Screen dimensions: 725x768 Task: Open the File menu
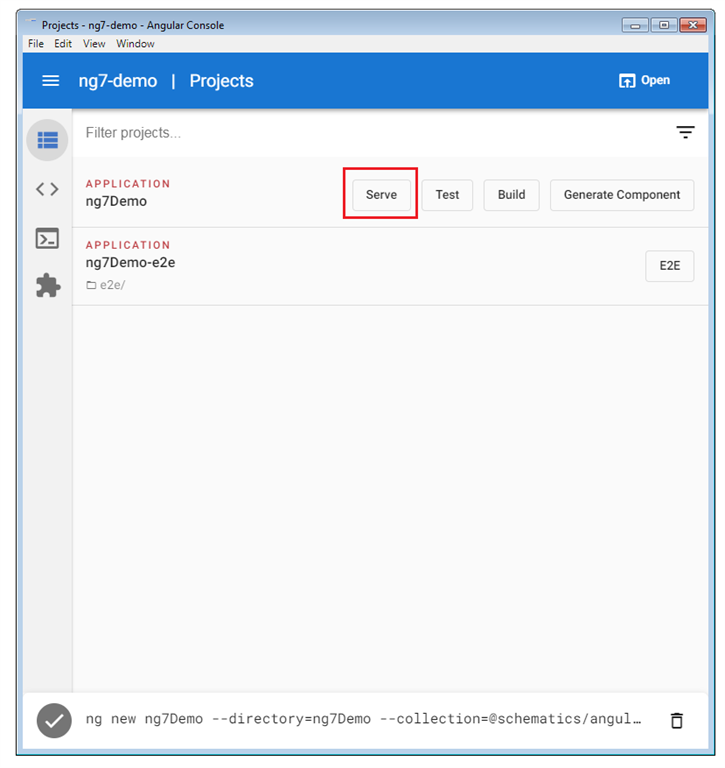point(36,44)
